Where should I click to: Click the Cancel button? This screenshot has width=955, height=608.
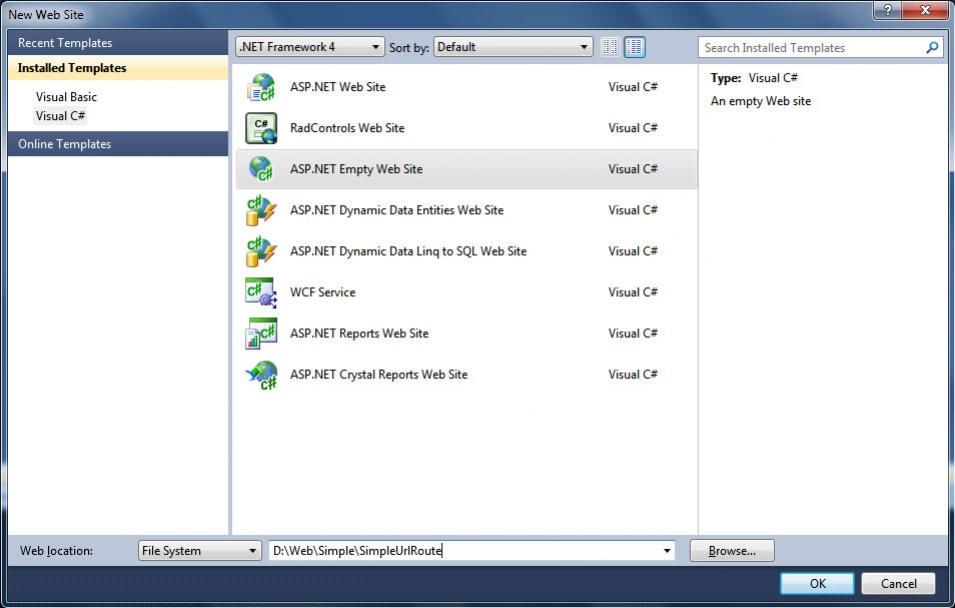point(898,584)
